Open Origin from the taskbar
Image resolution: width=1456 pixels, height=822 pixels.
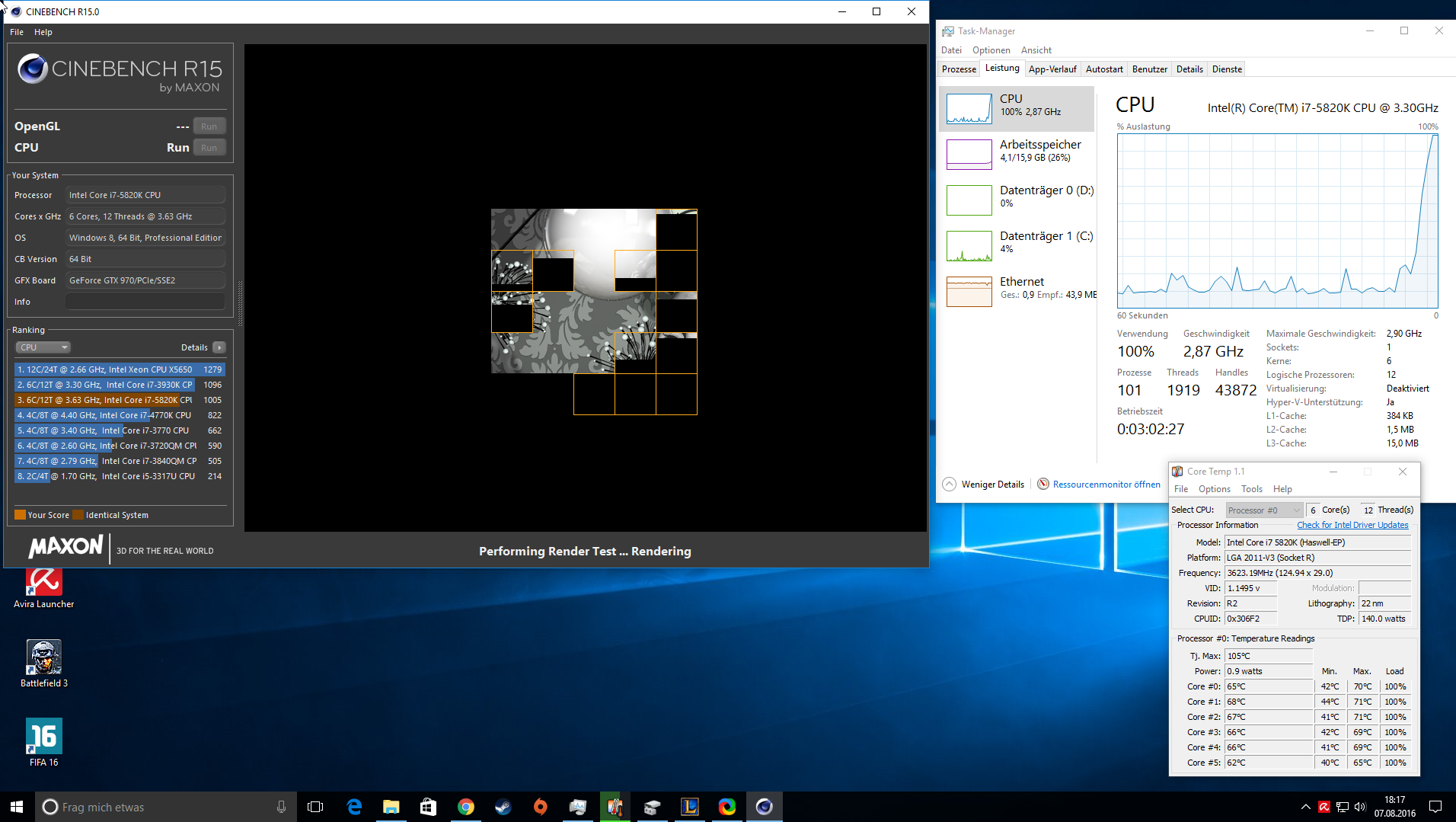coord(540,807)
